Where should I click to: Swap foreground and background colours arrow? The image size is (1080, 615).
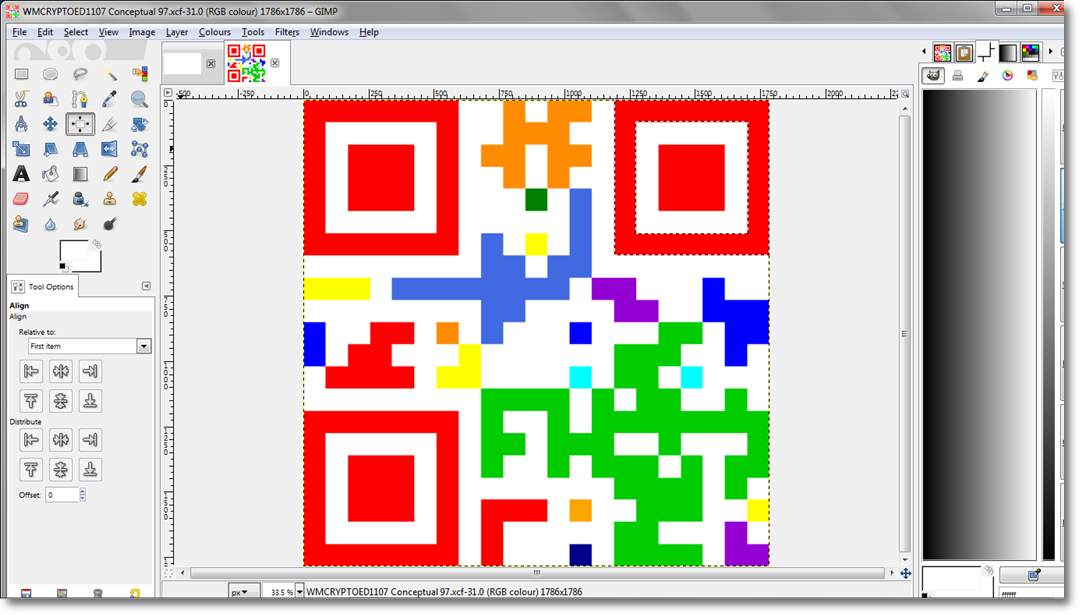click(x=97, y=244)
